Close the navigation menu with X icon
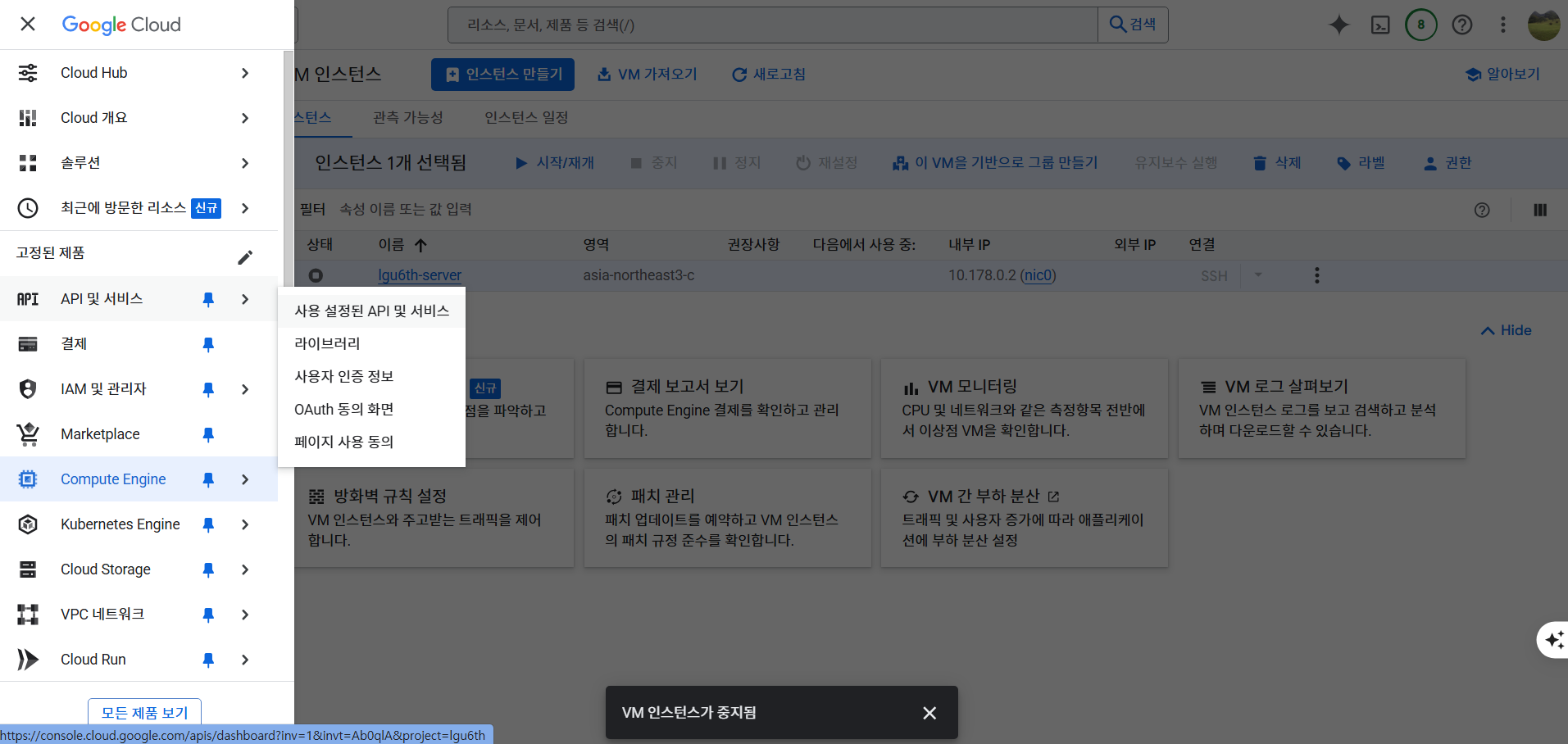 point(28,24)
